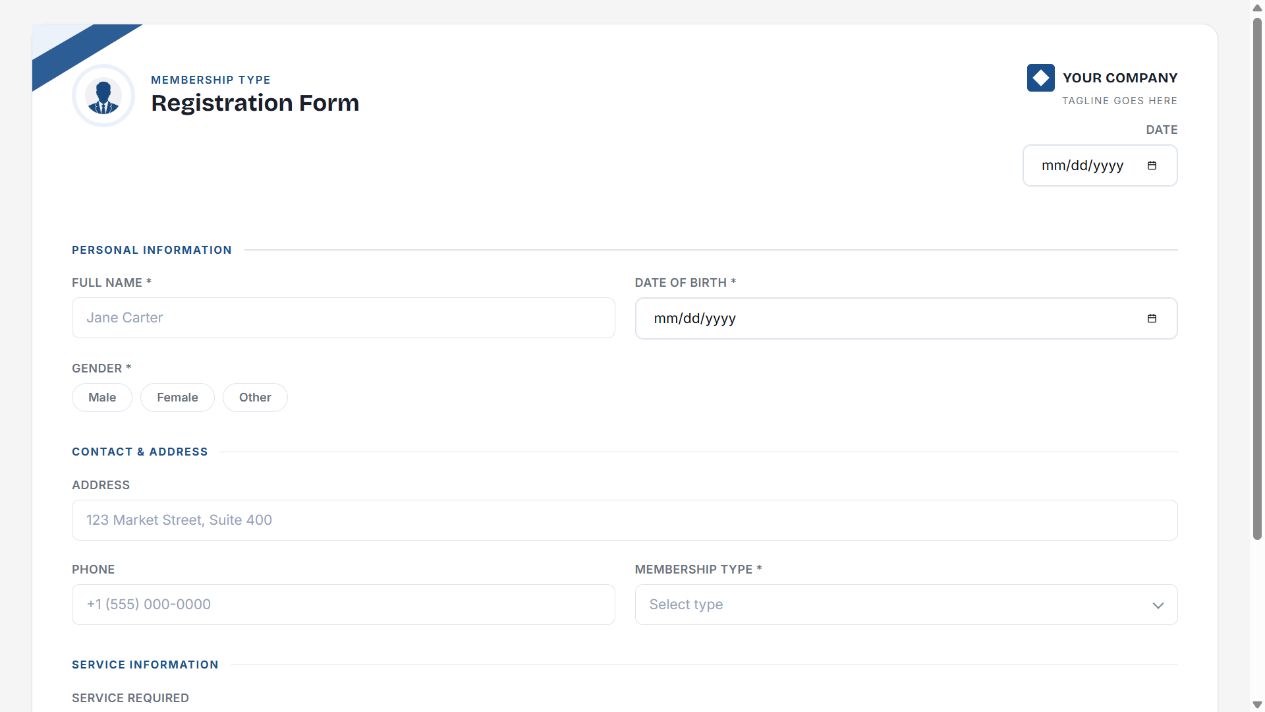Select the Female gender option
This screenshot has width=1265, height=712.
(x=177, y=397)
